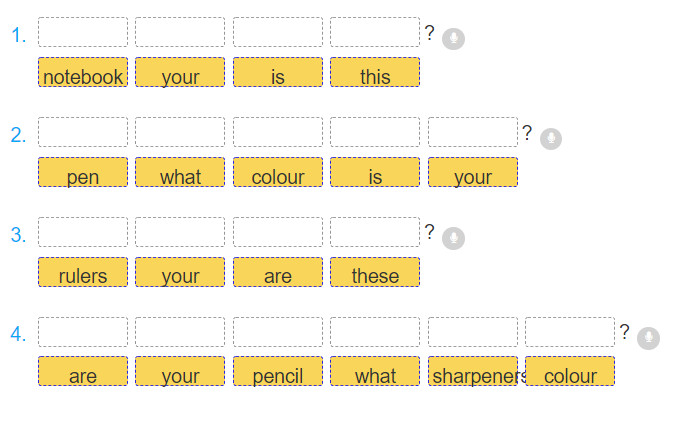Select the 'are' tile in sentence 3
The image size is (695, 421).
click(278, 272)
